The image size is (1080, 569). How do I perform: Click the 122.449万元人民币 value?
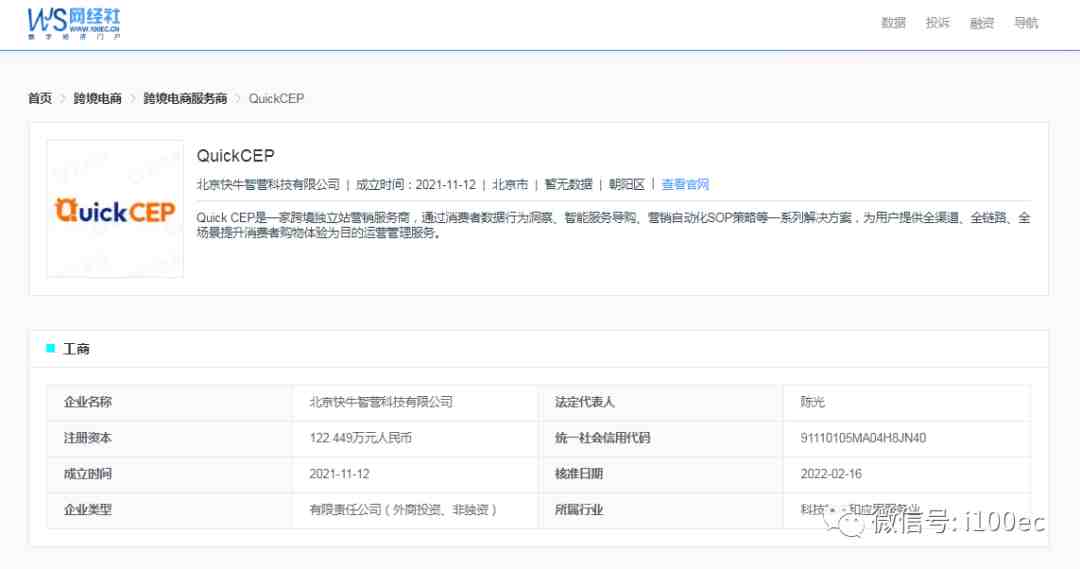click(360, 437)
